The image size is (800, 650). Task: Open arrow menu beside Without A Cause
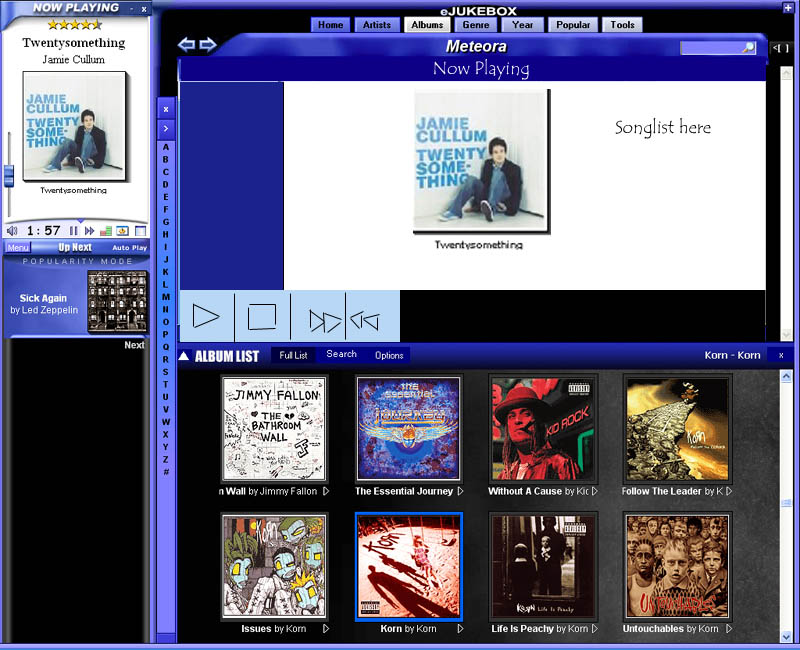click(595, 491)
